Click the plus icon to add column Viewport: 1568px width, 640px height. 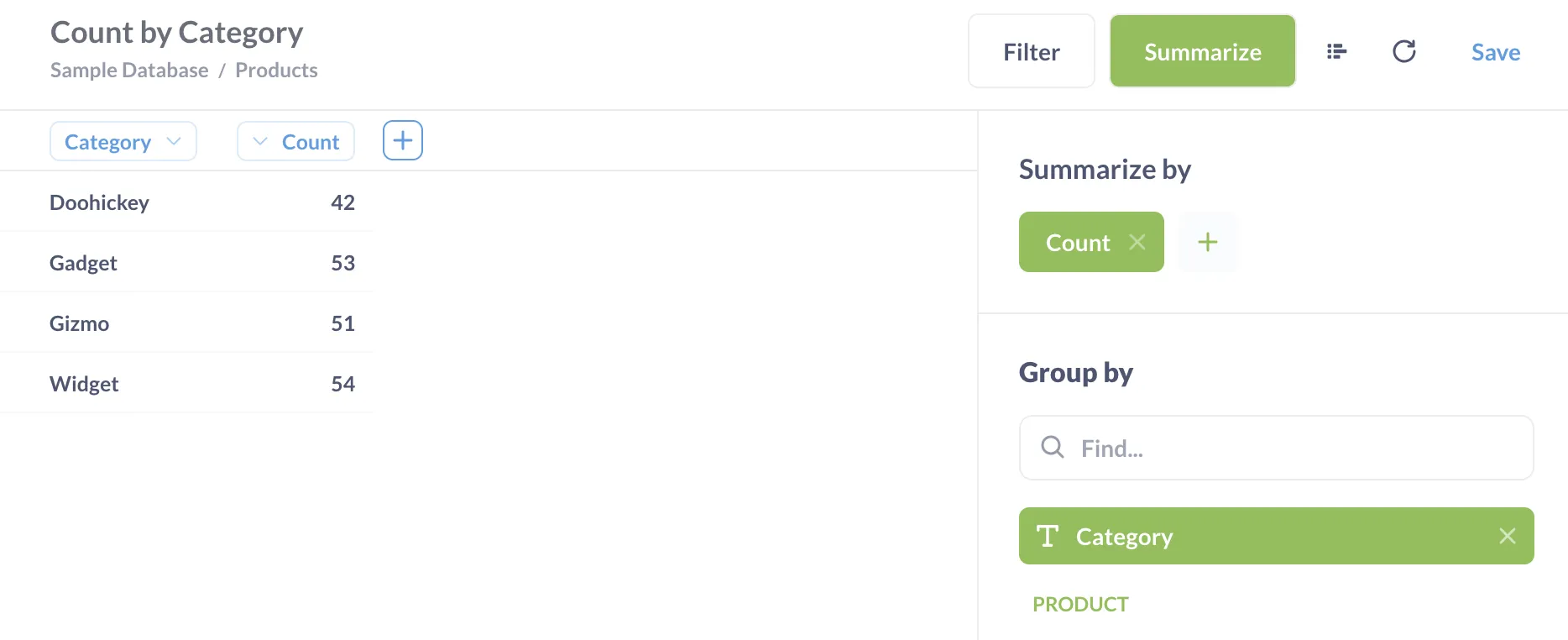tap(403, 141)
